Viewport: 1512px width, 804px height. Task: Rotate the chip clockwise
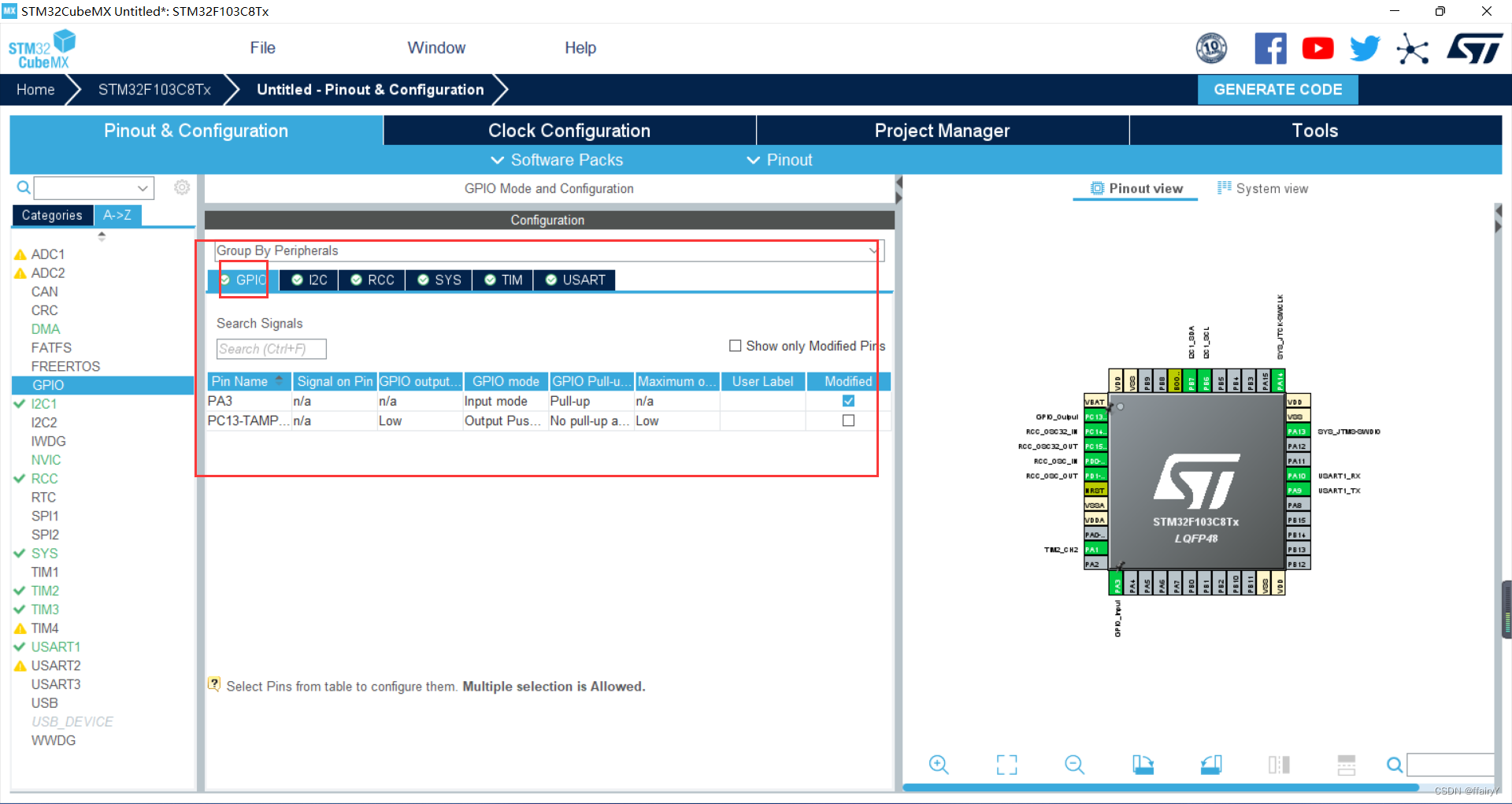click(1143, 765)
